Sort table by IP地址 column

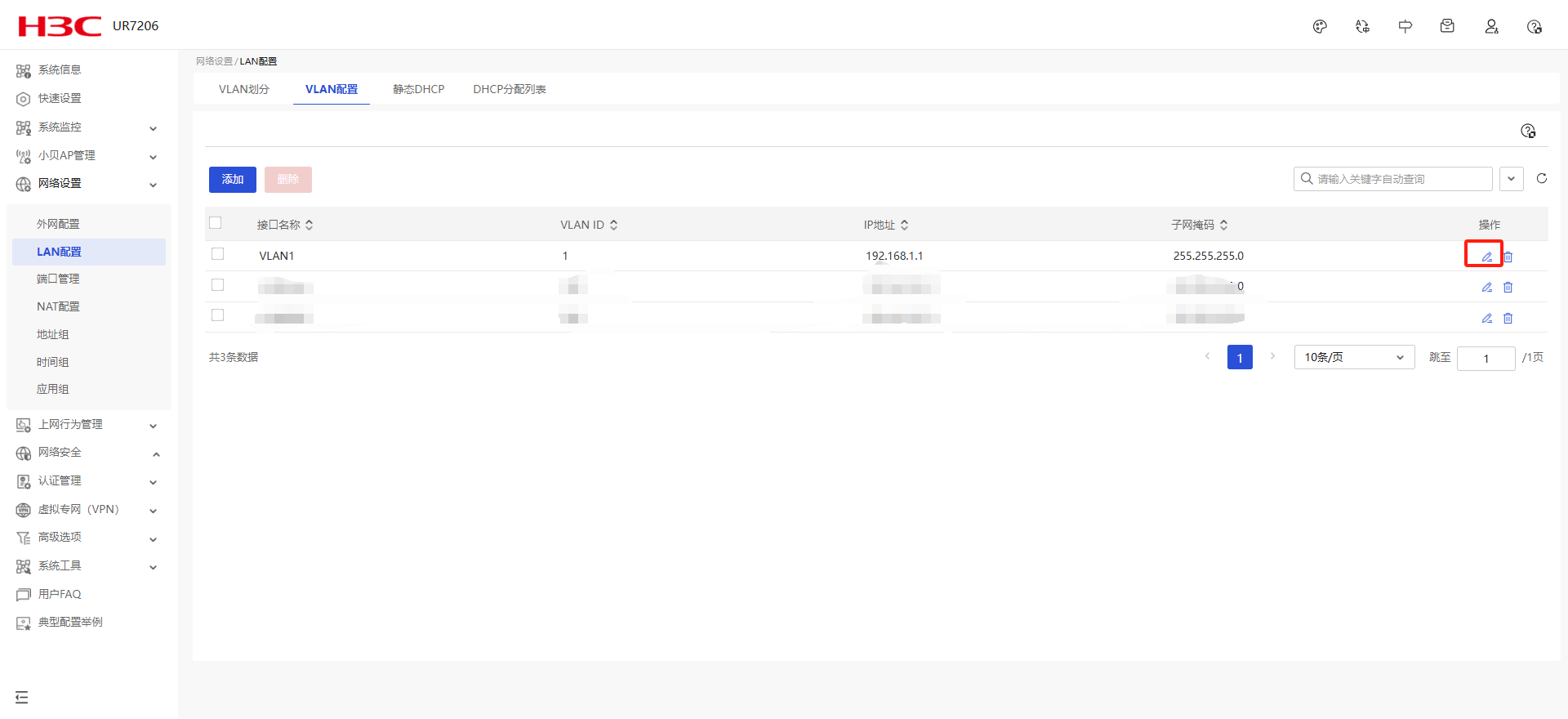(904, 225)
